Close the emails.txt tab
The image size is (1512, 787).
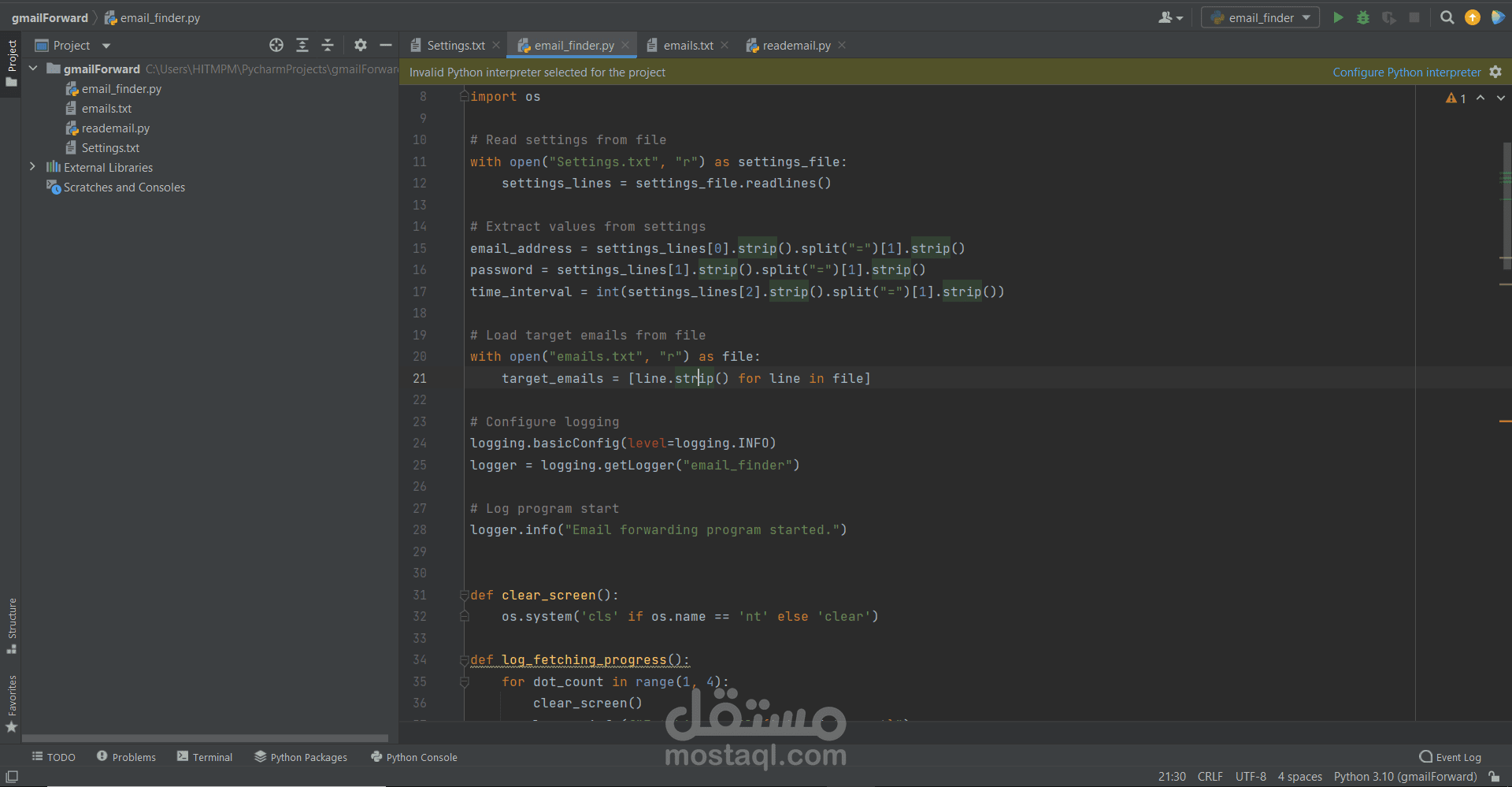(x=724, y=46)
